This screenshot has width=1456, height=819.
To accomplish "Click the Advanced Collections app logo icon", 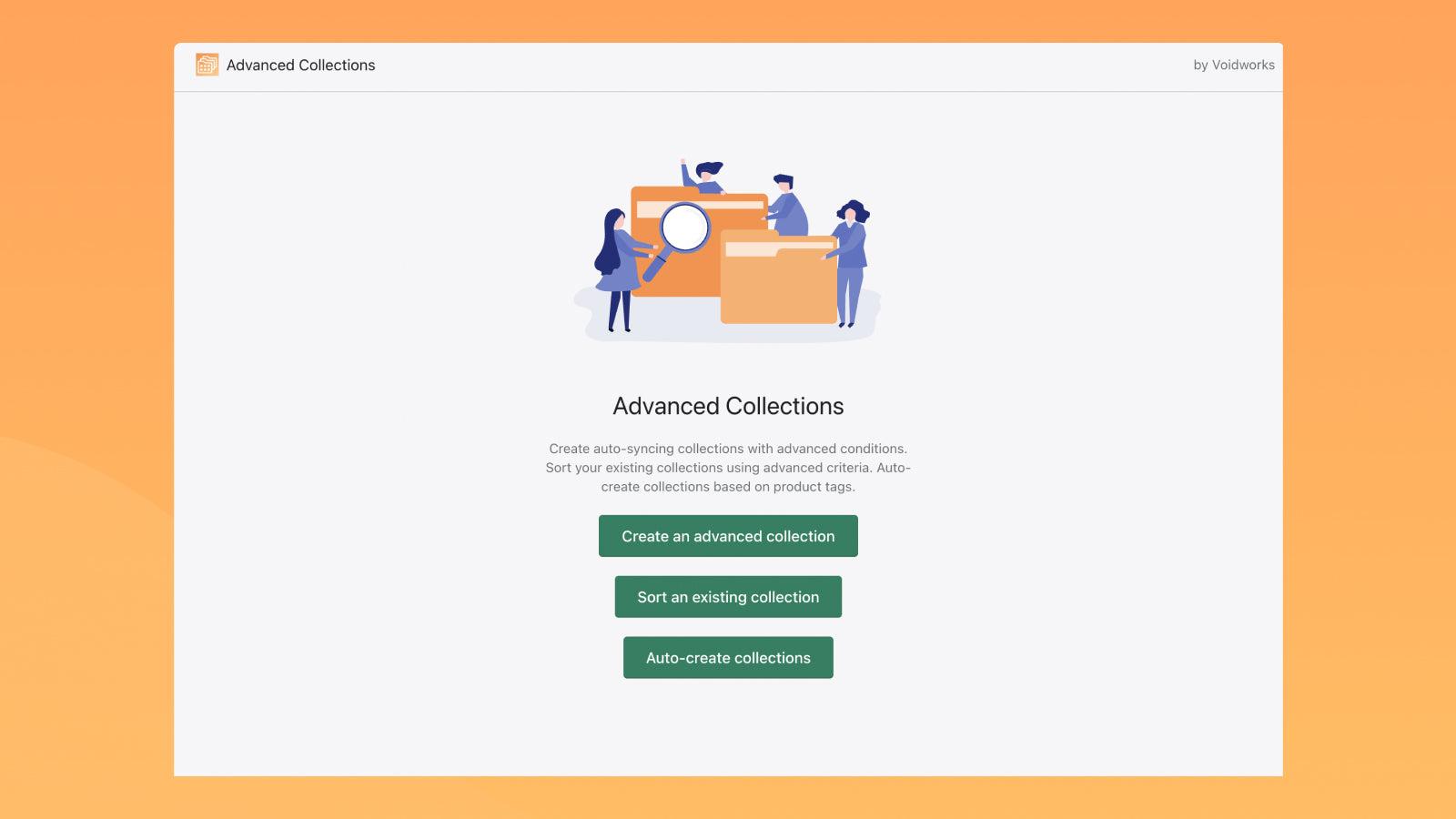I will pos(207,65).
